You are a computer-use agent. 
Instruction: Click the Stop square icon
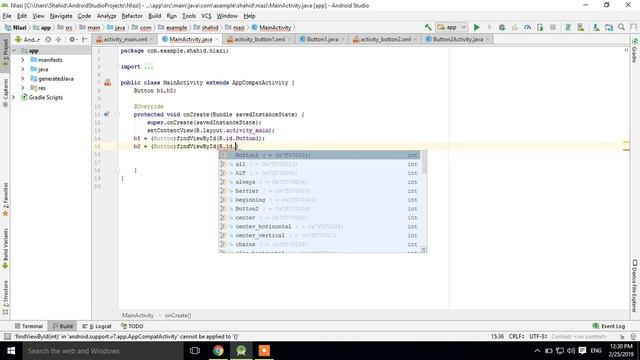tap(553, 27)
